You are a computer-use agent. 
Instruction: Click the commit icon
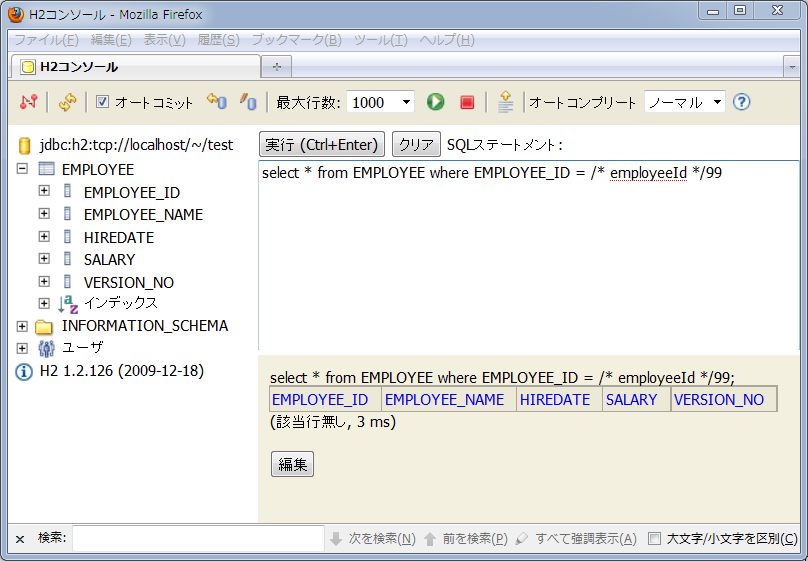[248, 102]
